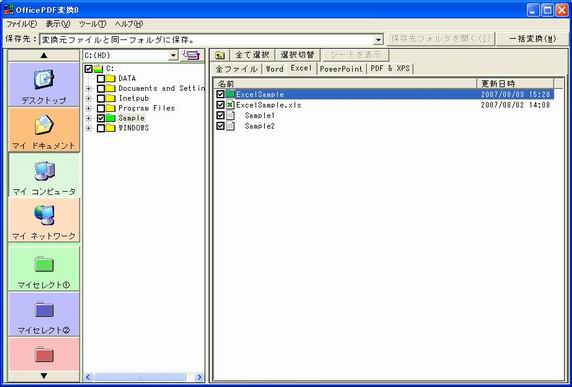Open the ヘルプ(H) menu

point(129,24)
